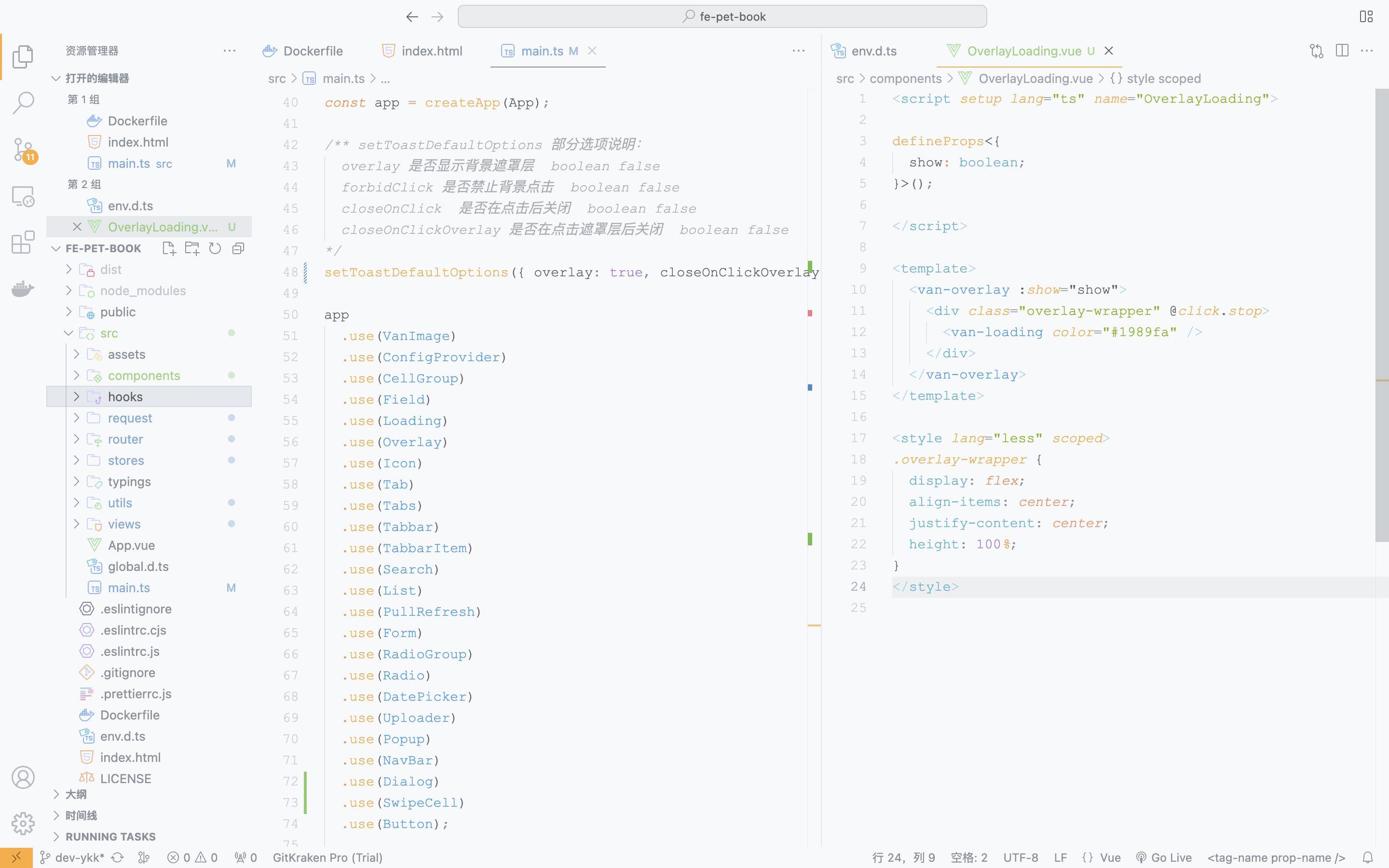Expand the components folder in sidebar

pos(76,375)
